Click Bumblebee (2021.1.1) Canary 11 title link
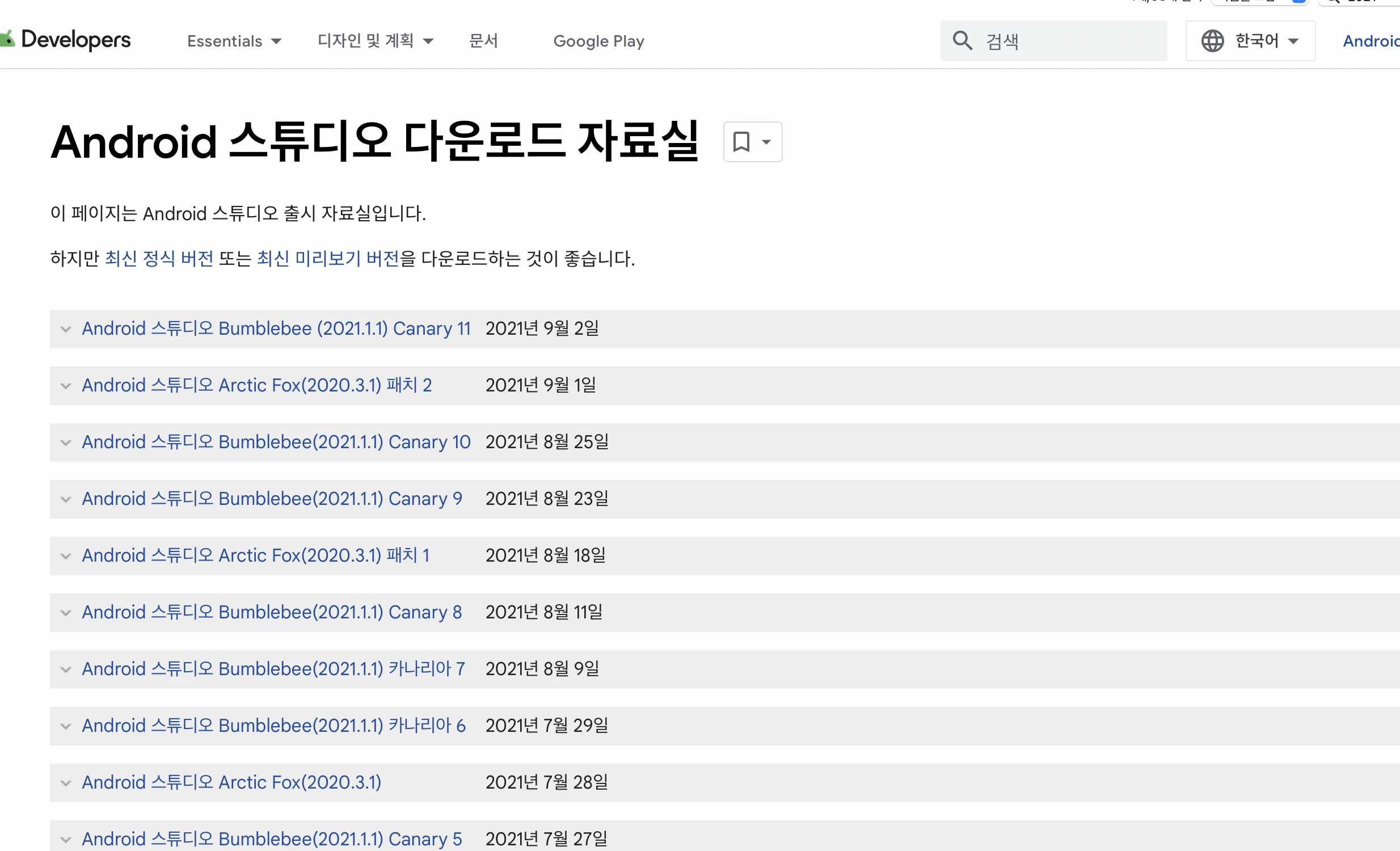 point(276,328)
